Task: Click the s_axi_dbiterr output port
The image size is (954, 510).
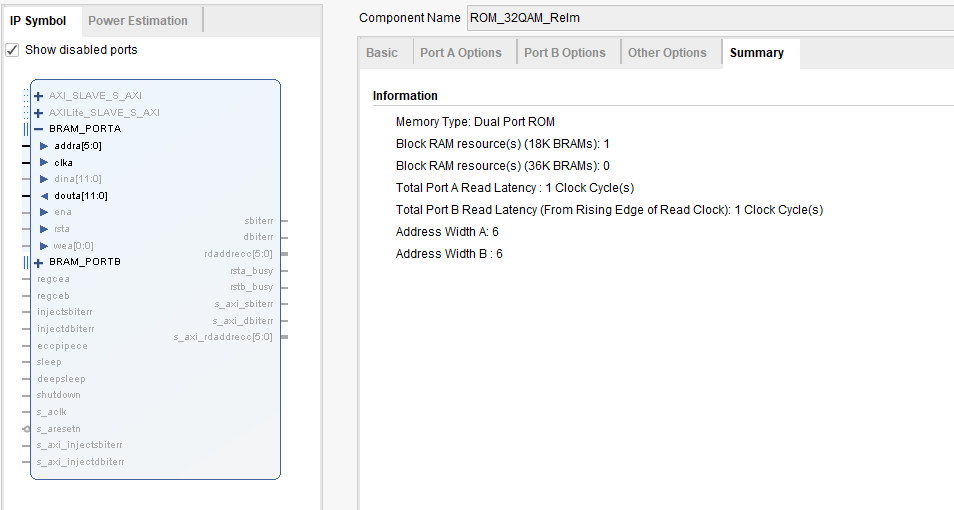Action: [243, 321]
